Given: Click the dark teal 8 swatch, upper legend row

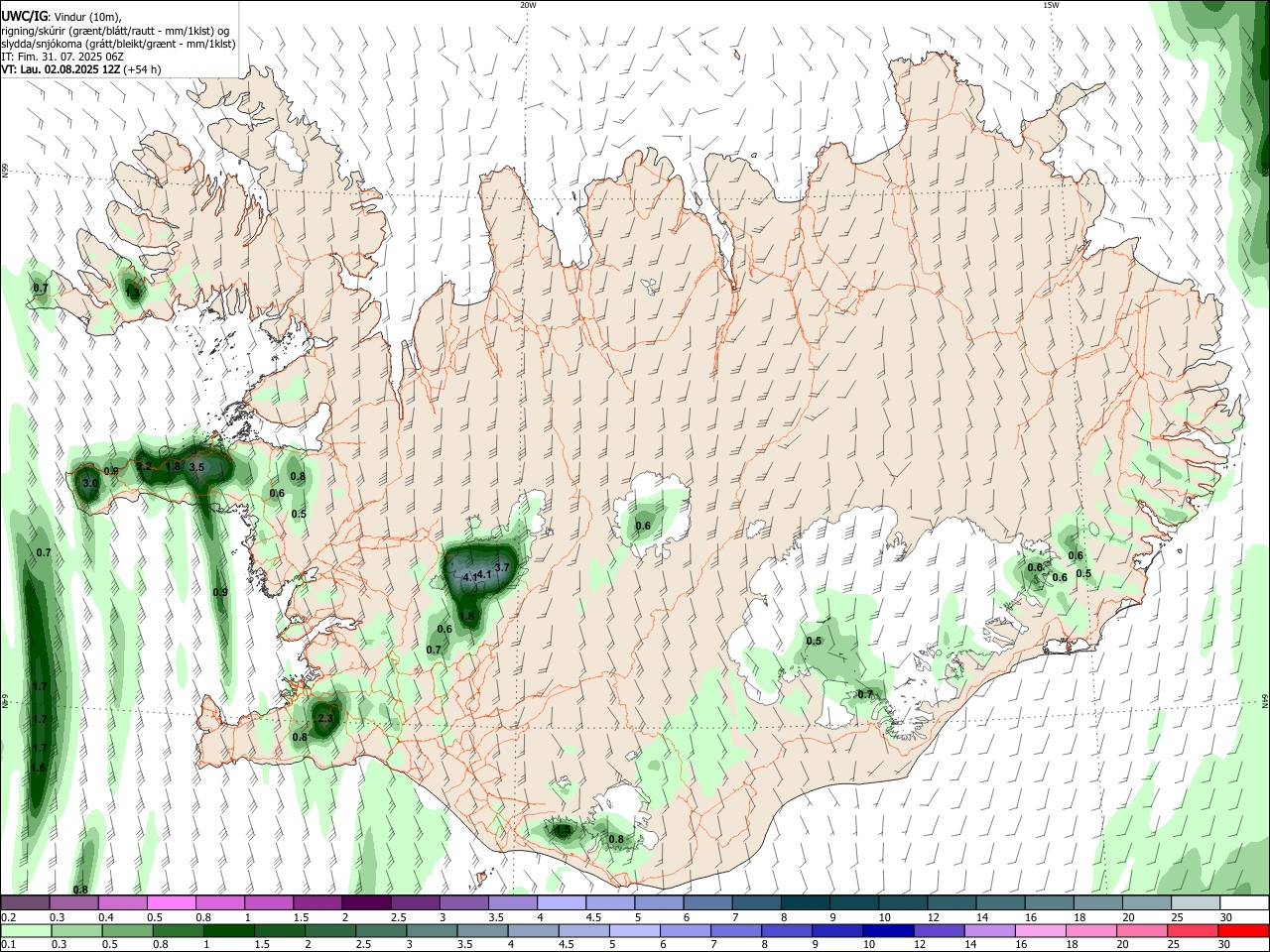Looking at the screenshot, I should click(x=806, y=903).
